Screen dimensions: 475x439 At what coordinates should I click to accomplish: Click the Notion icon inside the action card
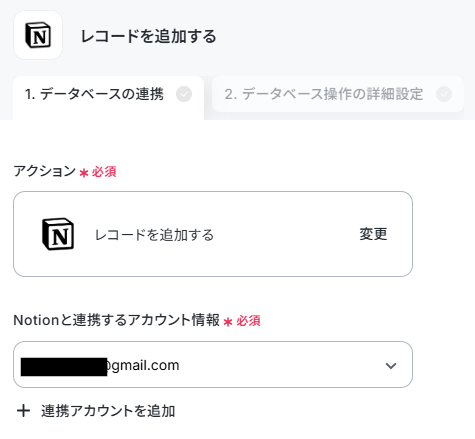click(58, 234)
